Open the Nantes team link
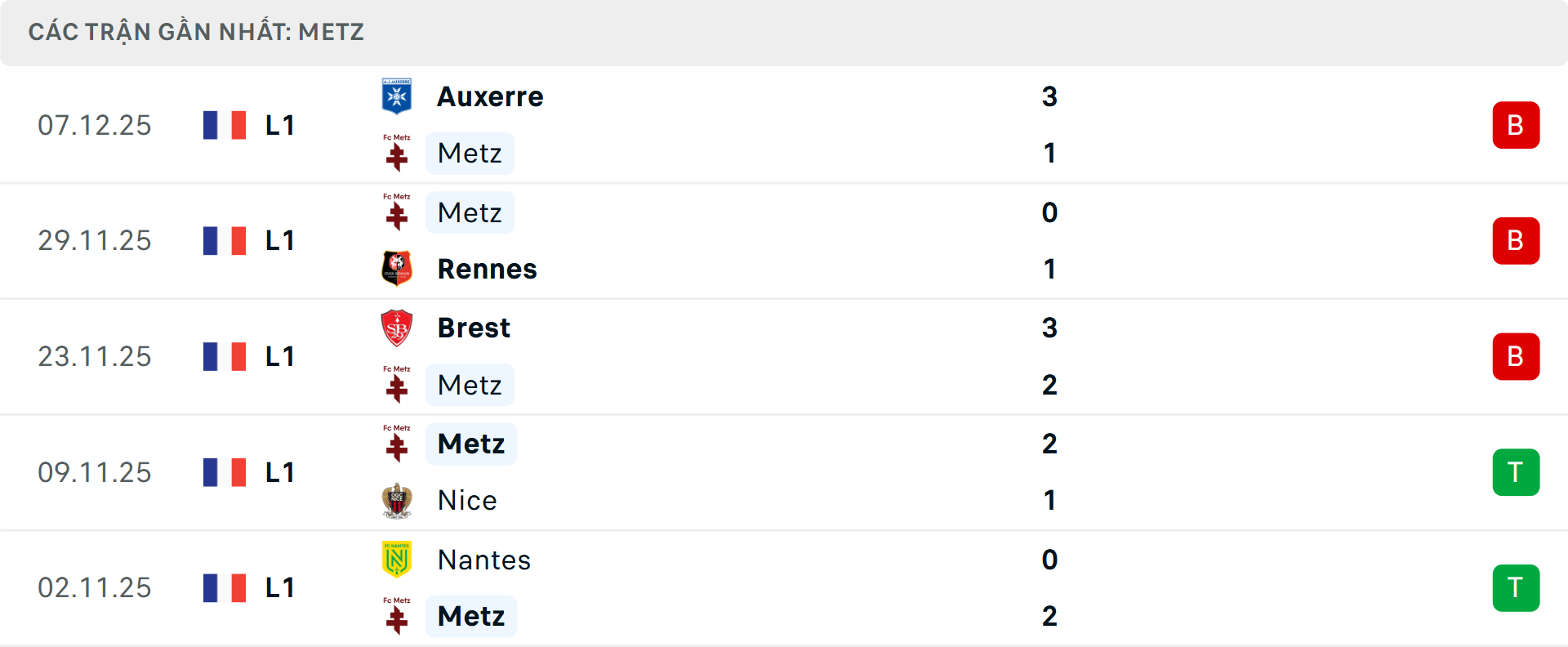1568x647 pixels. point(484,560)
